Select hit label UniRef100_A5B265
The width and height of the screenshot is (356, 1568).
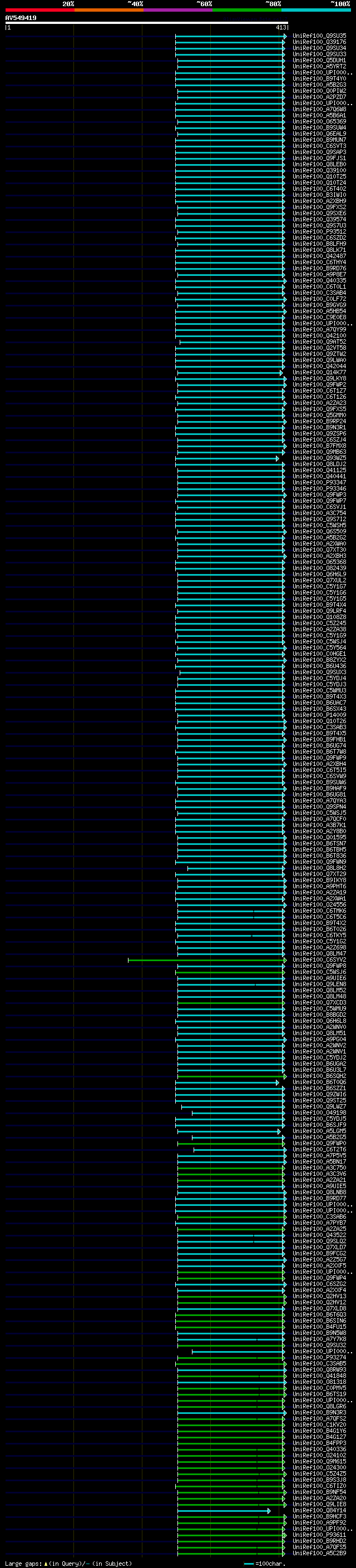click(319, 1137)
